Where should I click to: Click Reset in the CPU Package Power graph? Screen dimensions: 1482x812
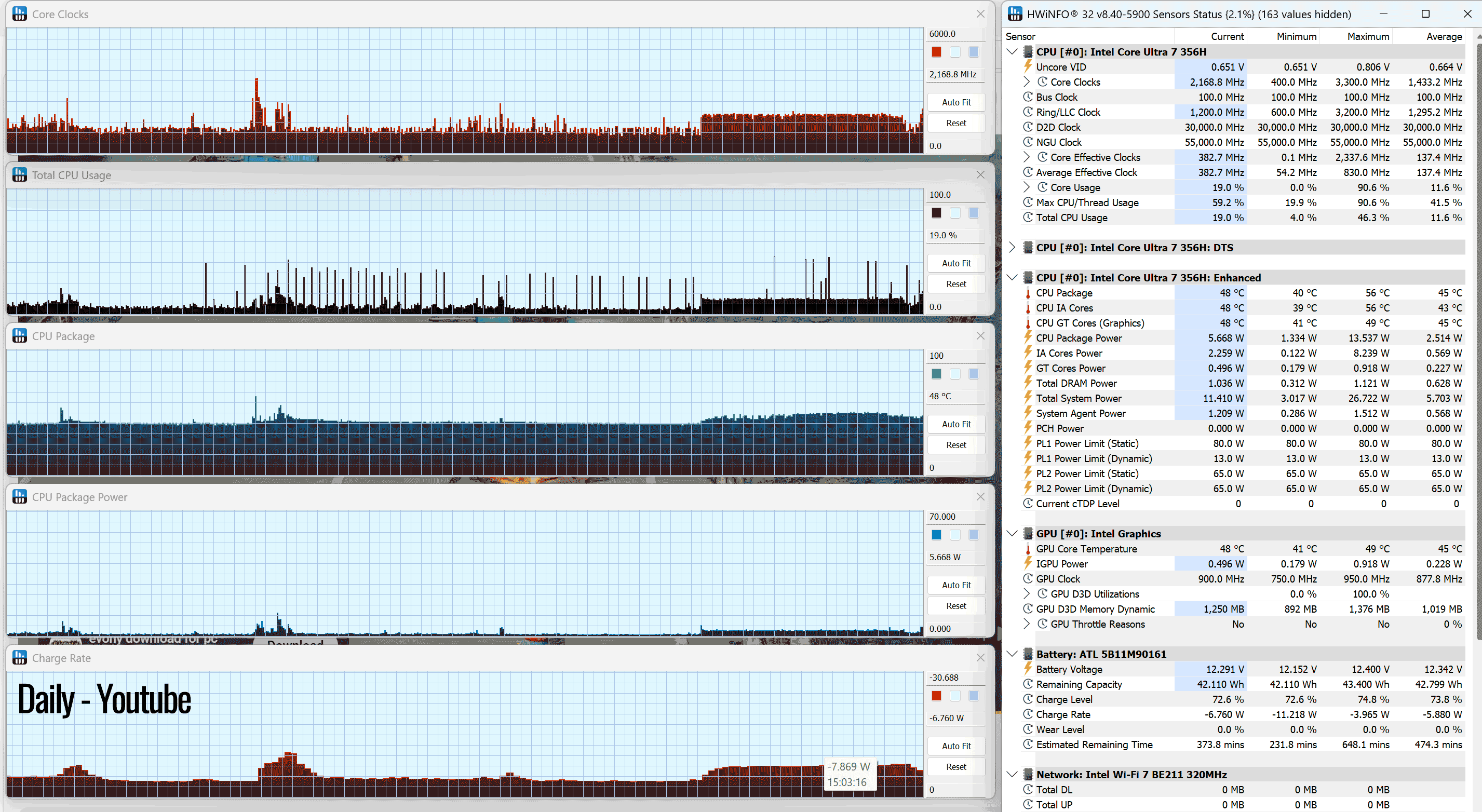pyautogui.click(x=956, y=605)
